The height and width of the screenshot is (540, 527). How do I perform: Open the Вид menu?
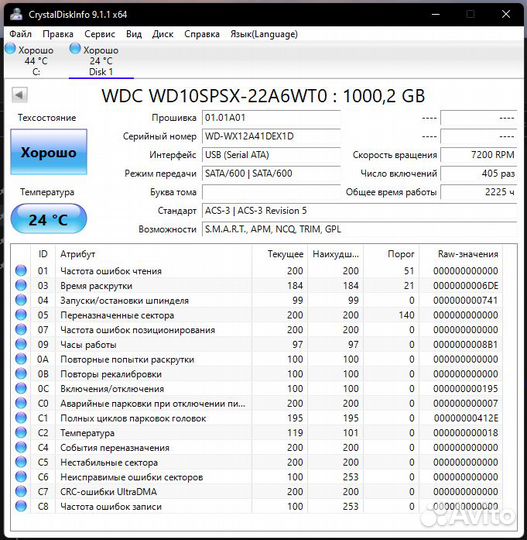[x=134, y=34]
